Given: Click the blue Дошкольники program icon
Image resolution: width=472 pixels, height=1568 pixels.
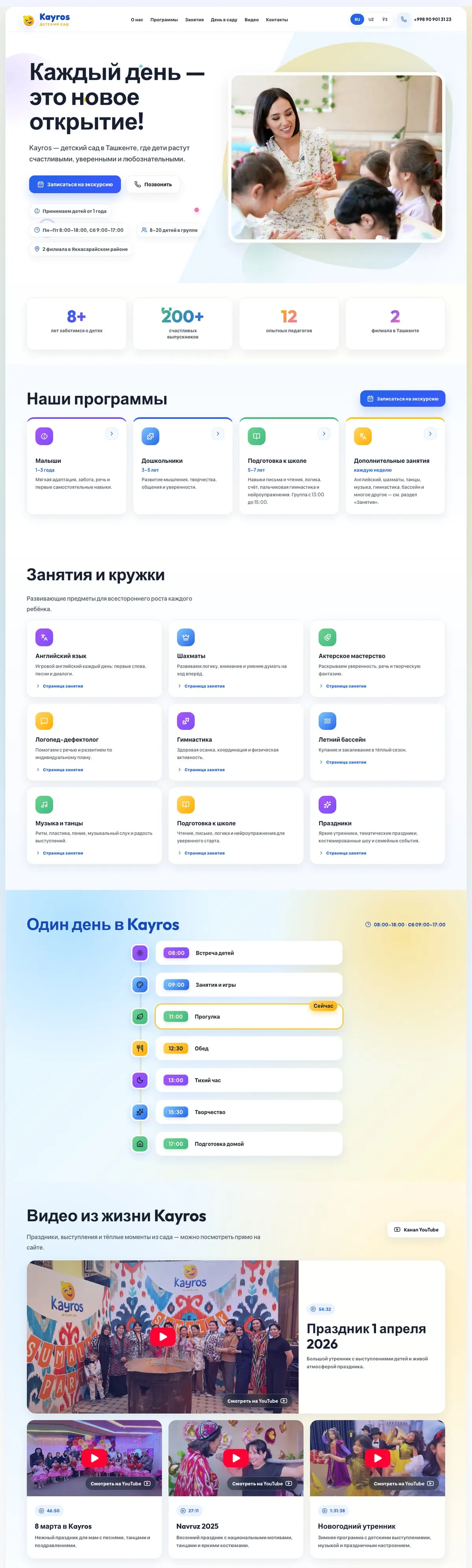Looking at the screenshot, I should click(x=150, y=436).
